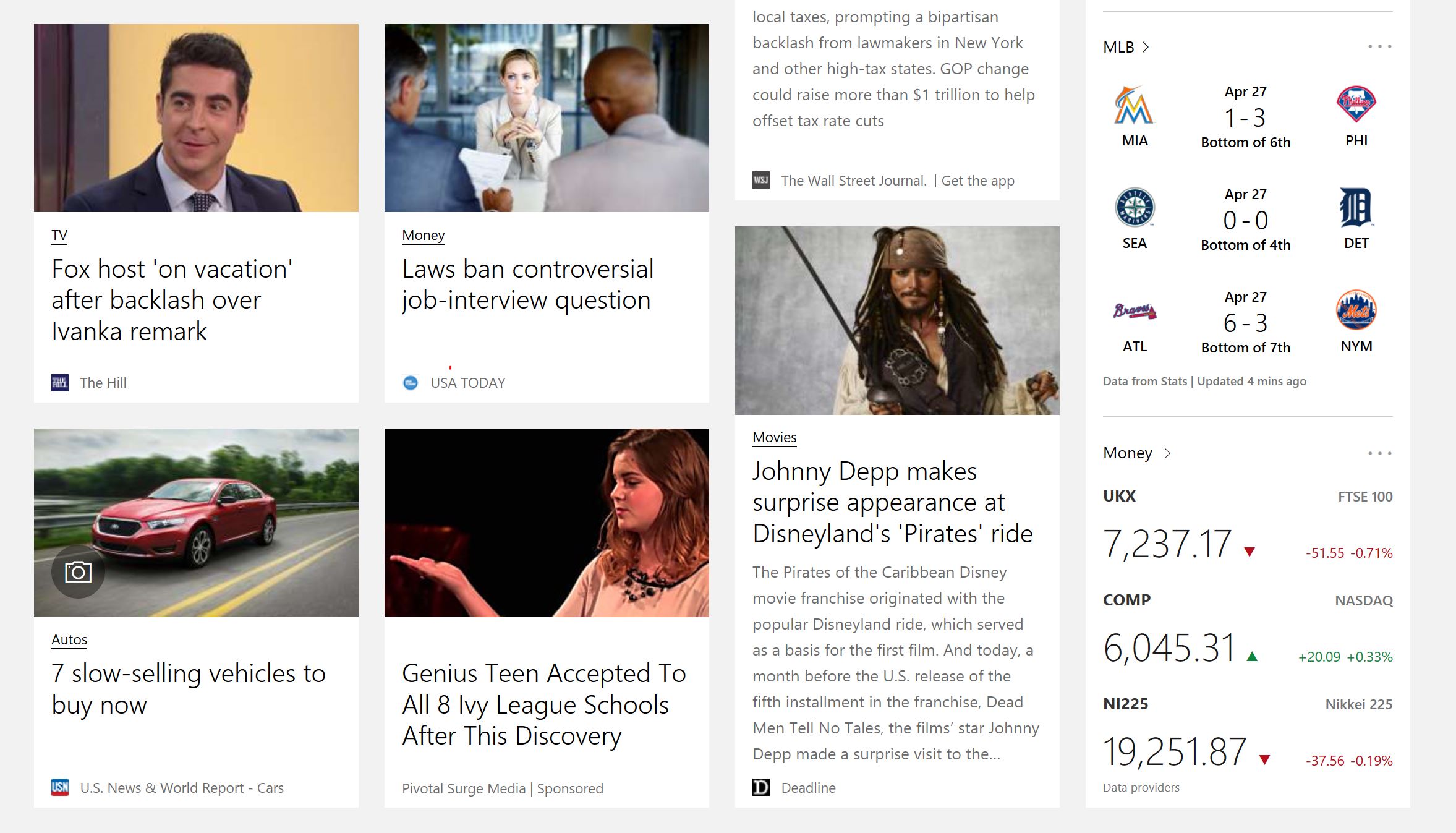Click the Phillies team logo
The height and width of the screenshot is (833, 1456).
[1356, 104]
